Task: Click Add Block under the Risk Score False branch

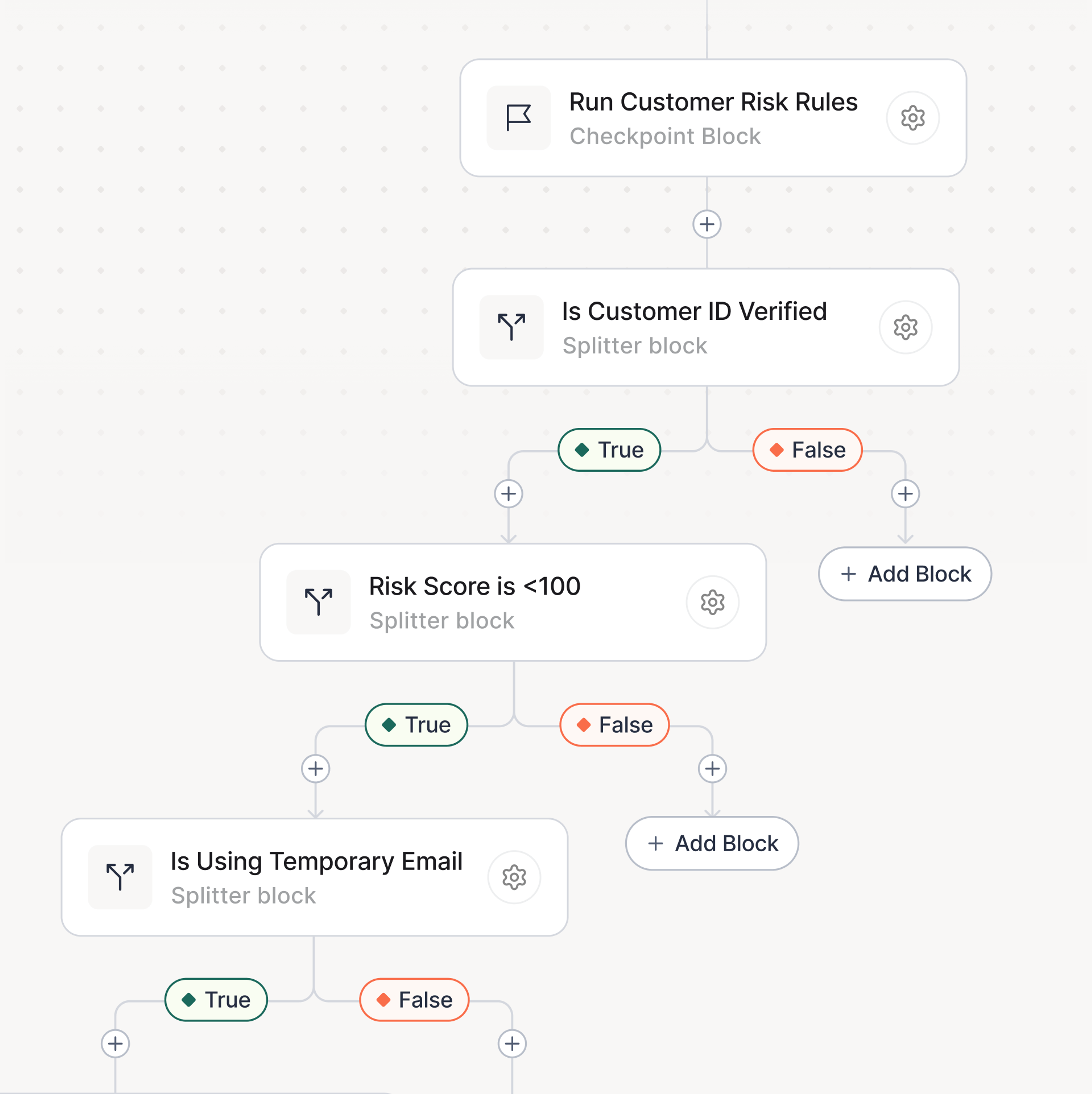Action: 712,843
